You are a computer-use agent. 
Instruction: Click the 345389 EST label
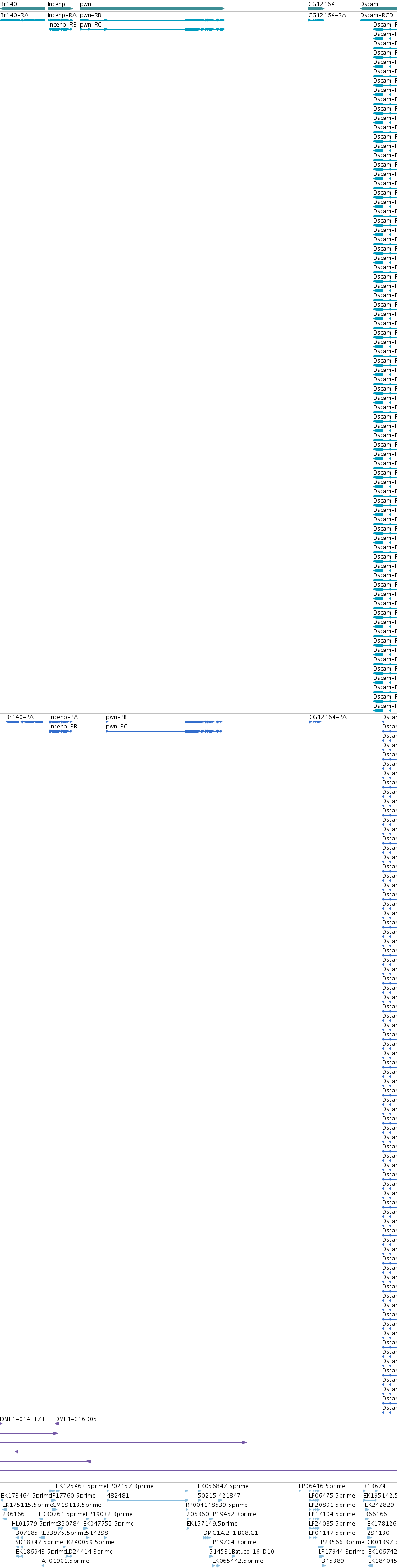point(333,1561)
